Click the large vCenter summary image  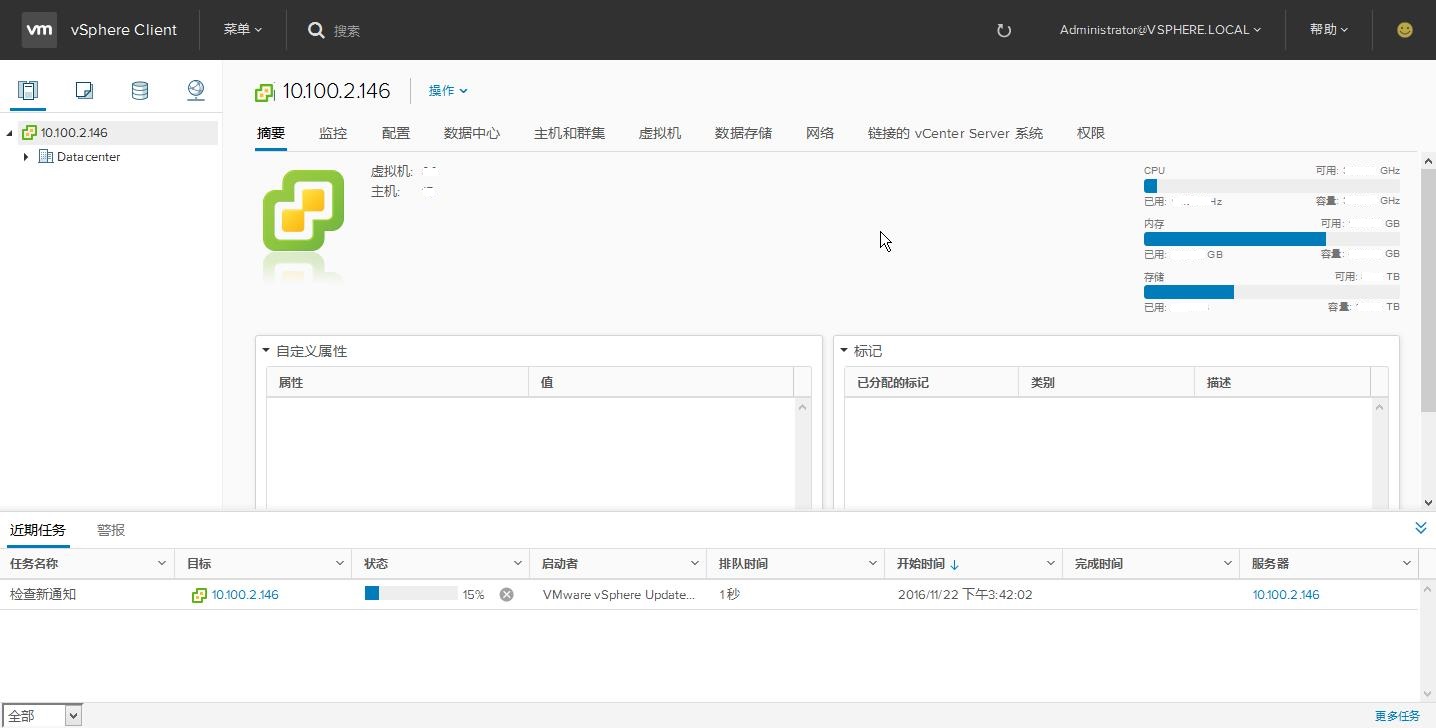click(303, 210)
